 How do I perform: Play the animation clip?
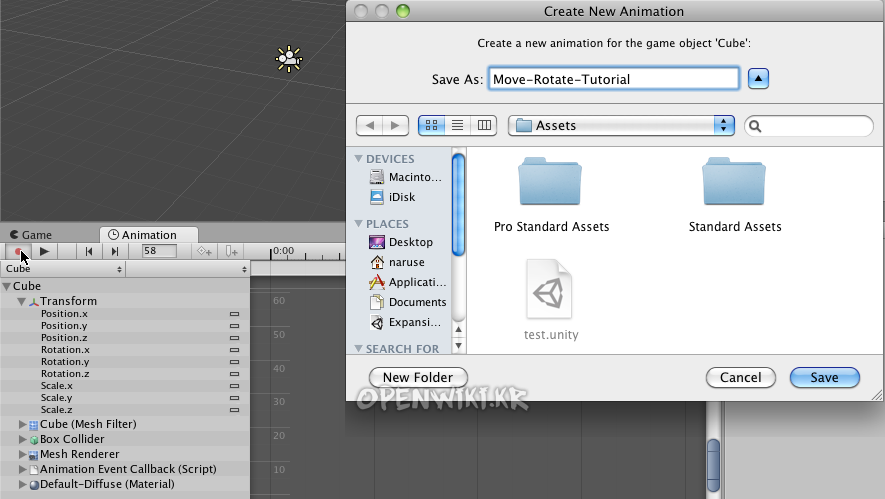point(45,252)
